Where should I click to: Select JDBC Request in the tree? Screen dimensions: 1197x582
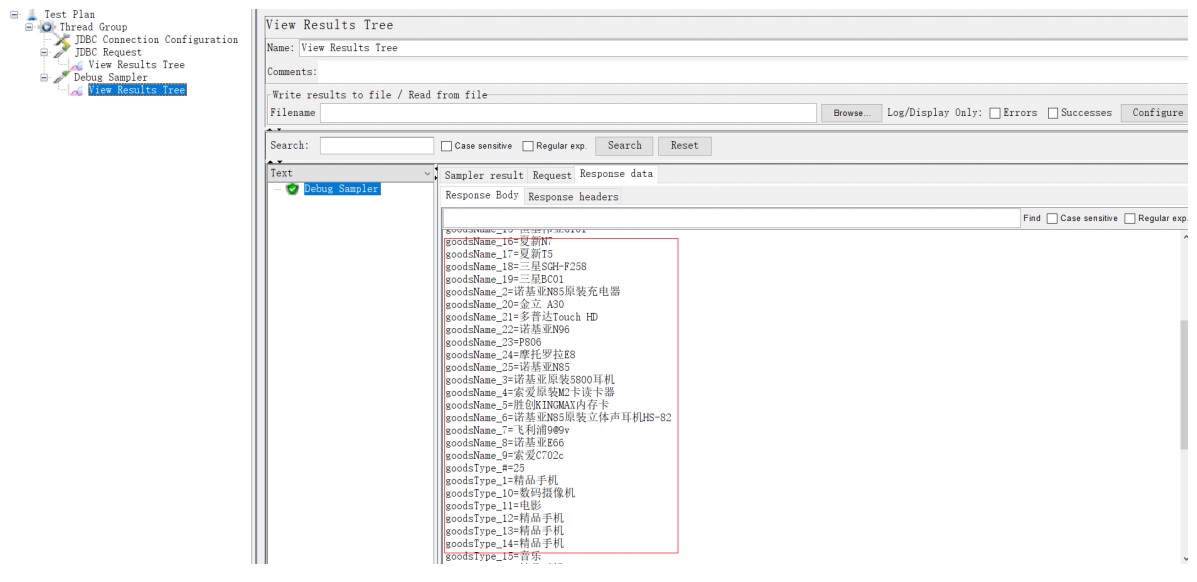108,53
